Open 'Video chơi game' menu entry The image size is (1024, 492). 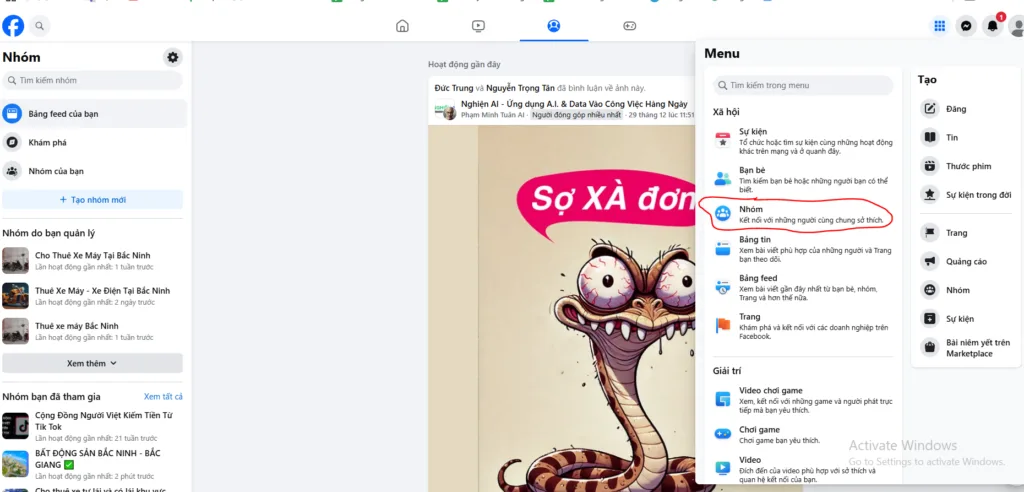[803, 400]
